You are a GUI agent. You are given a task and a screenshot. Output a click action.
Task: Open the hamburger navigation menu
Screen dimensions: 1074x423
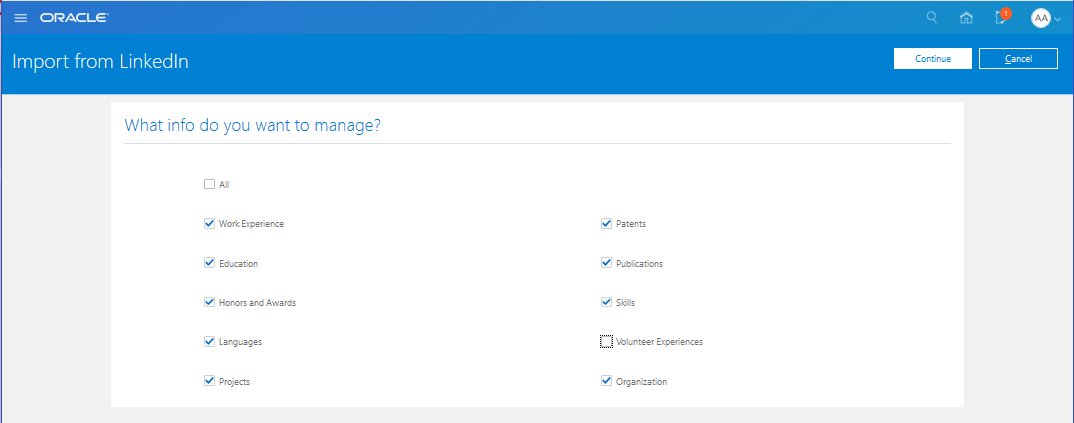coord(21,18)
